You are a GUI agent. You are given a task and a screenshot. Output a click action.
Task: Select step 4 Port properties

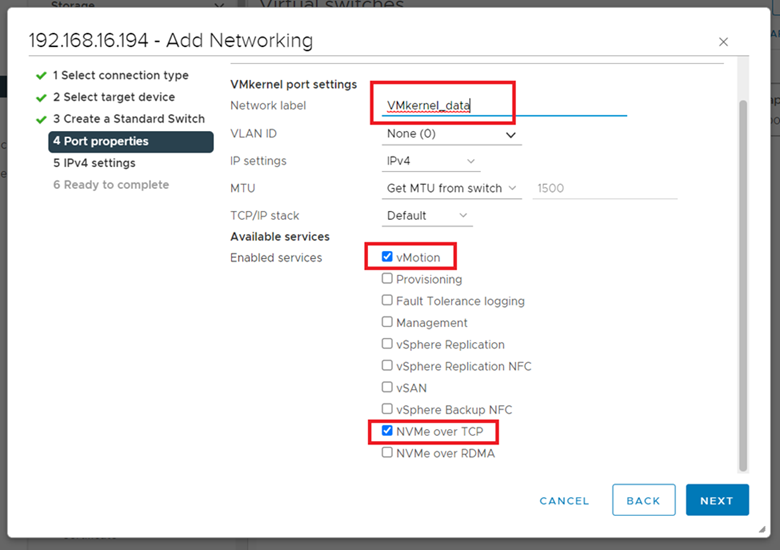pyautogui.click(x=131, y=141)
